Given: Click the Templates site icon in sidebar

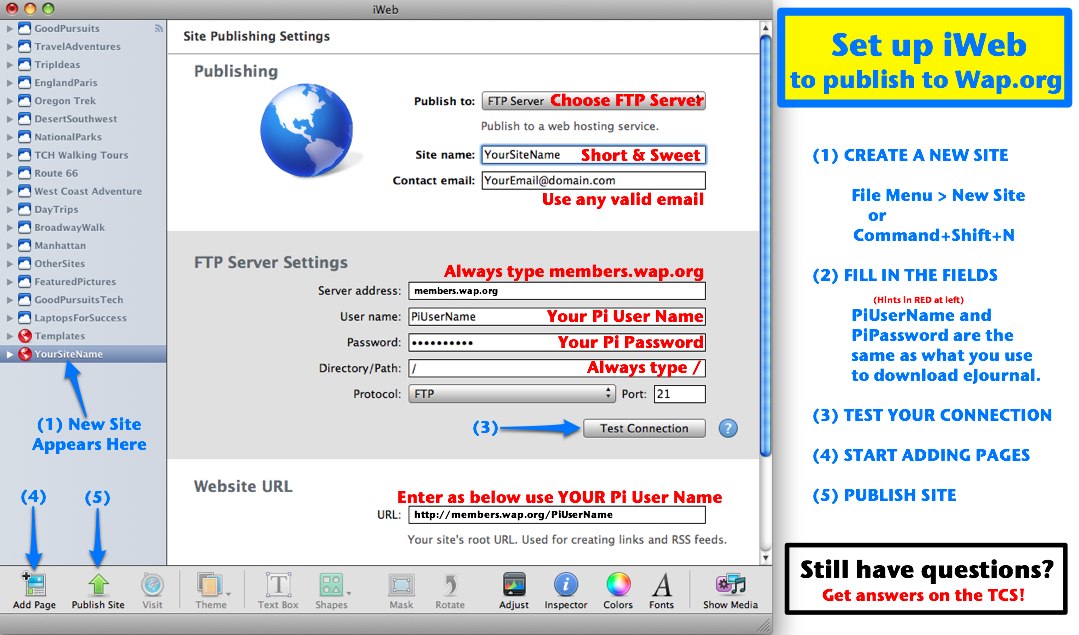Looking at the screenshot, I should pos(25,336).
